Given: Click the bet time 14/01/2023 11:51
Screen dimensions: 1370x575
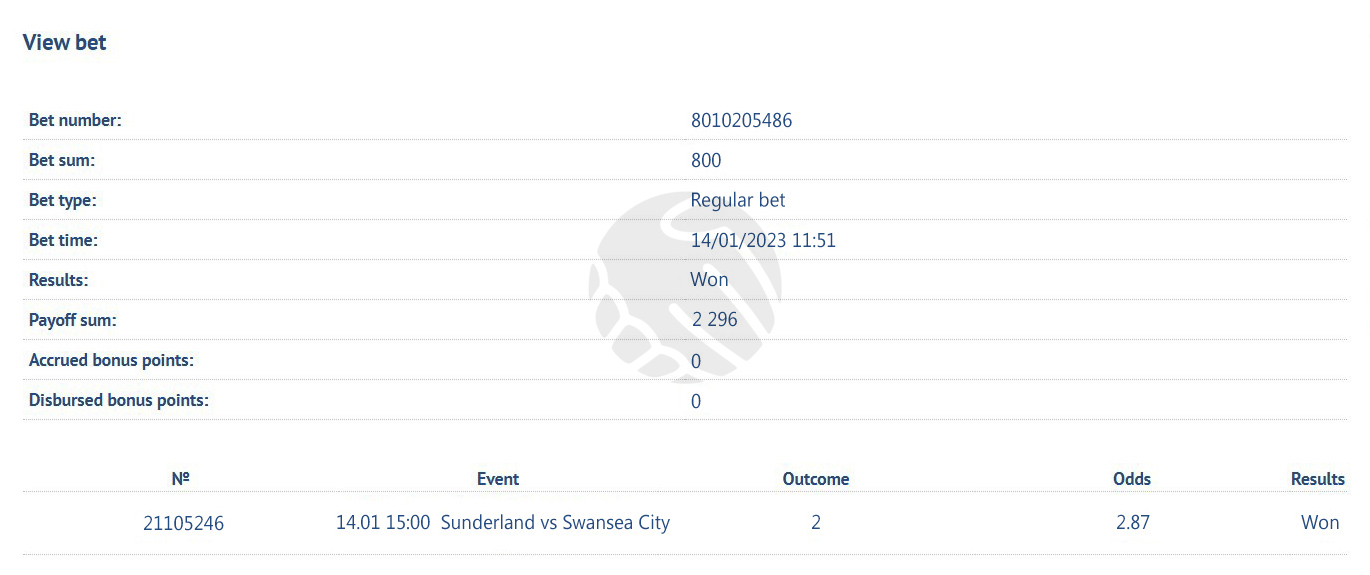Looking at the screenshot, I should (x=763, y=240).
